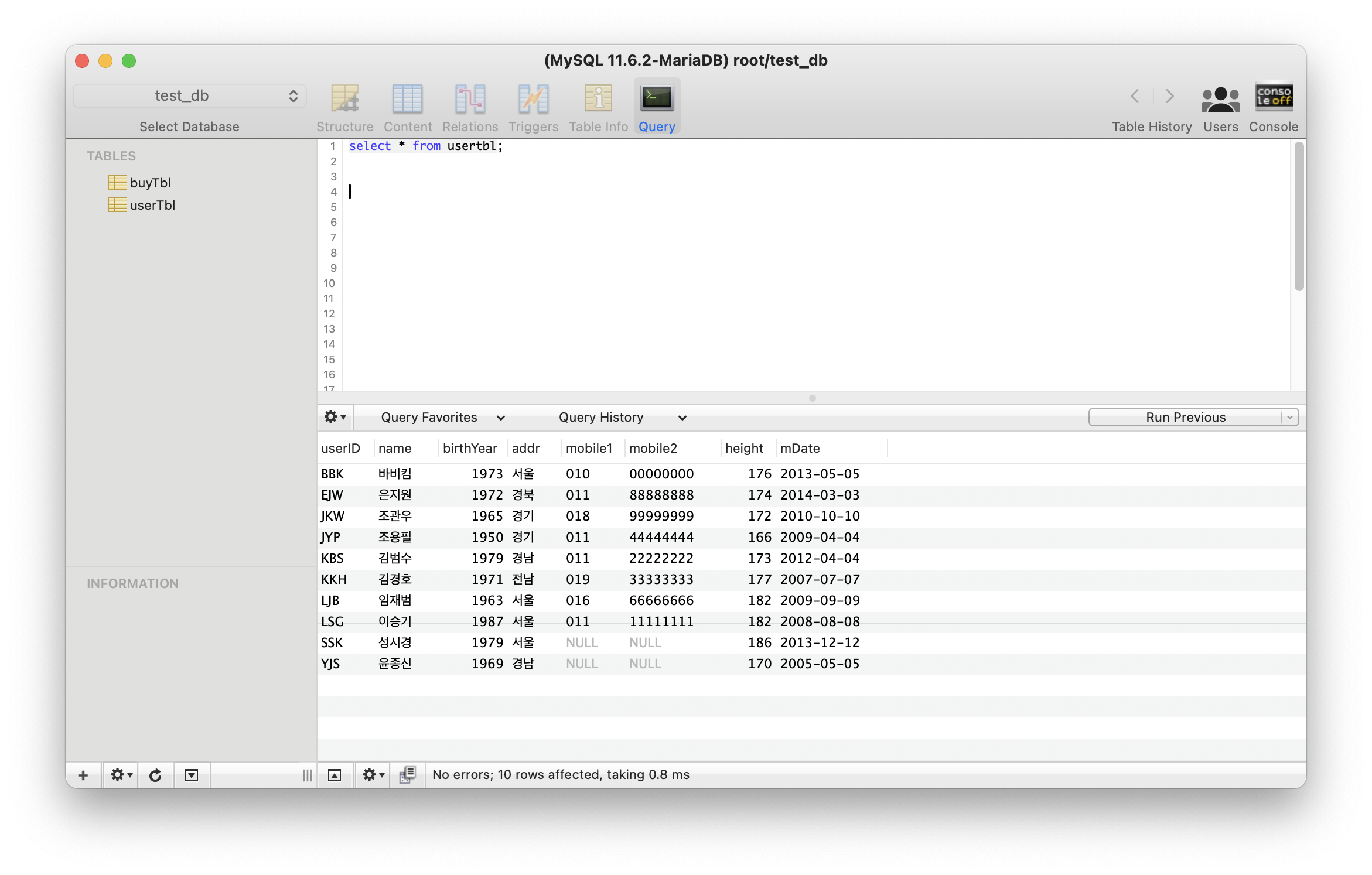Open the Run Previous options arrow
Screen dimensions: 1372x875
[x=1289, y=418]
